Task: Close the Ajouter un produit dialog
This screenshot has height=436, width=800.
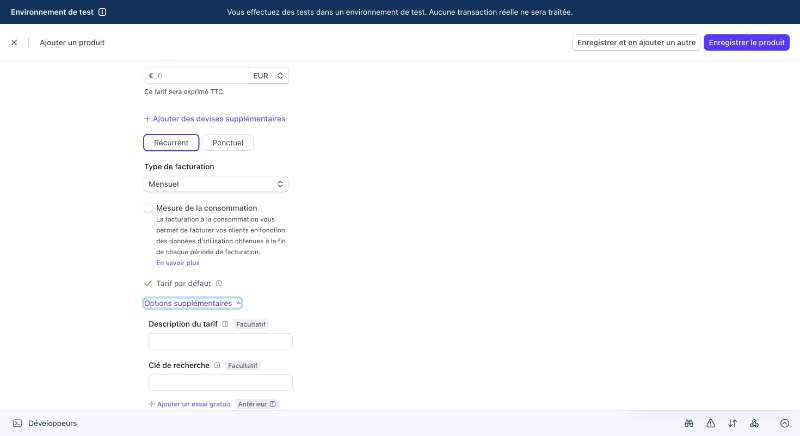Action: [x=14, y=43]
